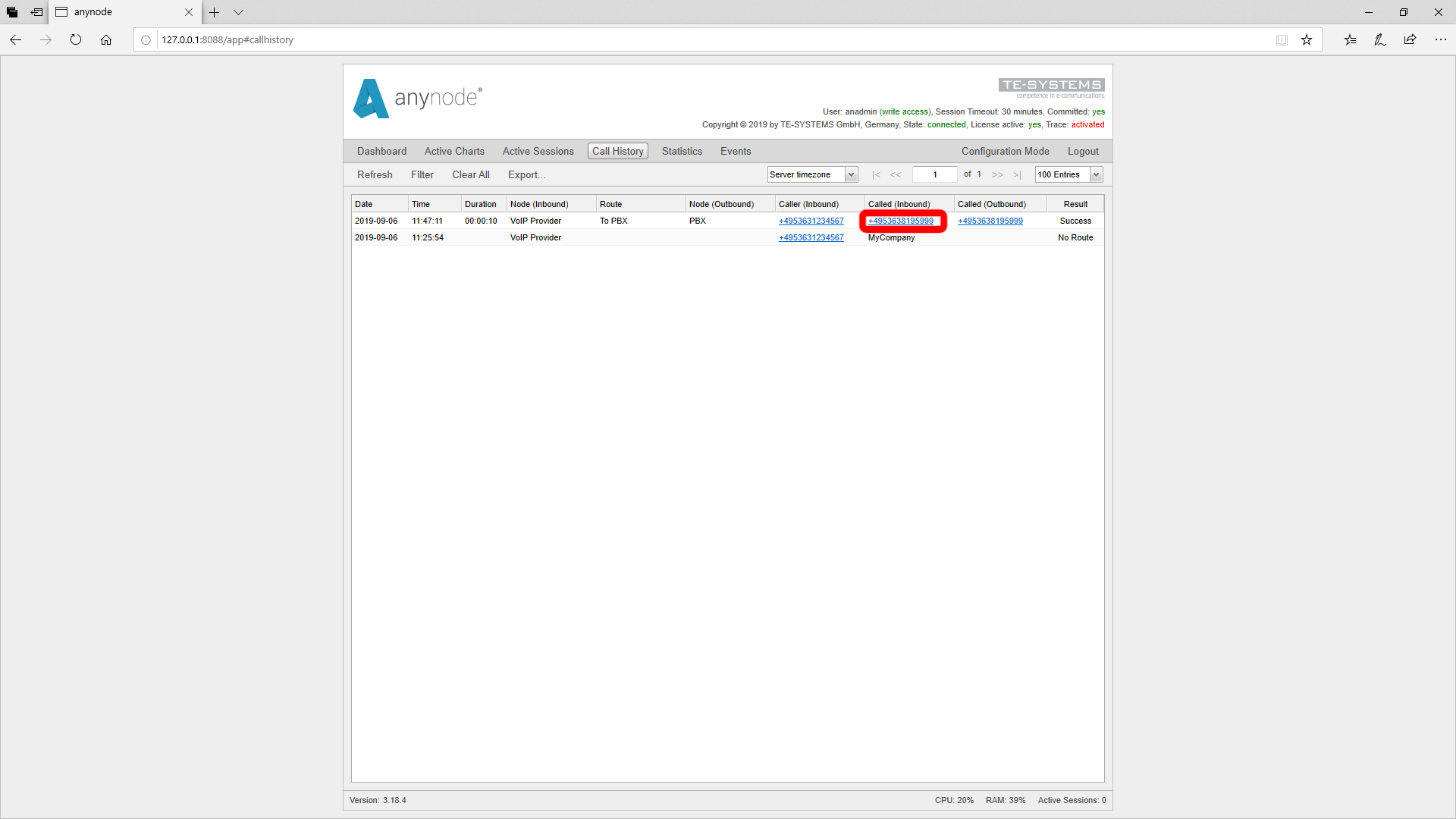Show site information icon in address bar
Image resolution: width=1456 pixels, height=819 pixels.
click(x=146, y=40)
